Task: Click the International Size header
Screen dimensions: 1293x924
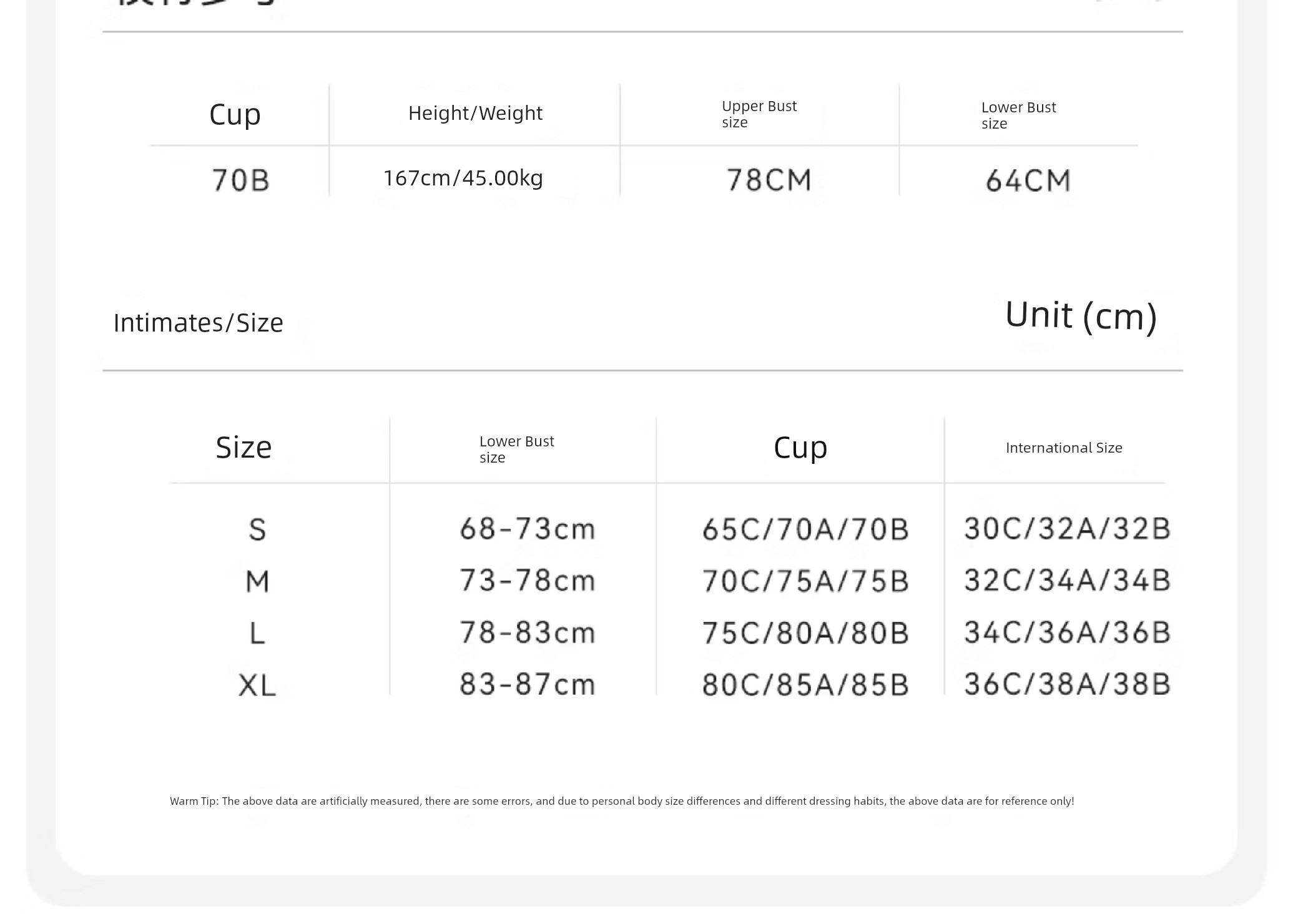Action: [x=1064, y=448]
